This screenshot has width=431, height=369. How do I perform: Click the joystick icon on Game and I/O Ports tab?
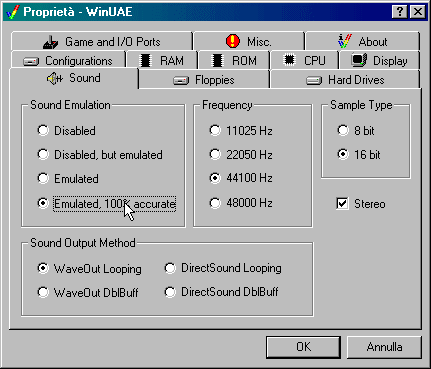51,42
